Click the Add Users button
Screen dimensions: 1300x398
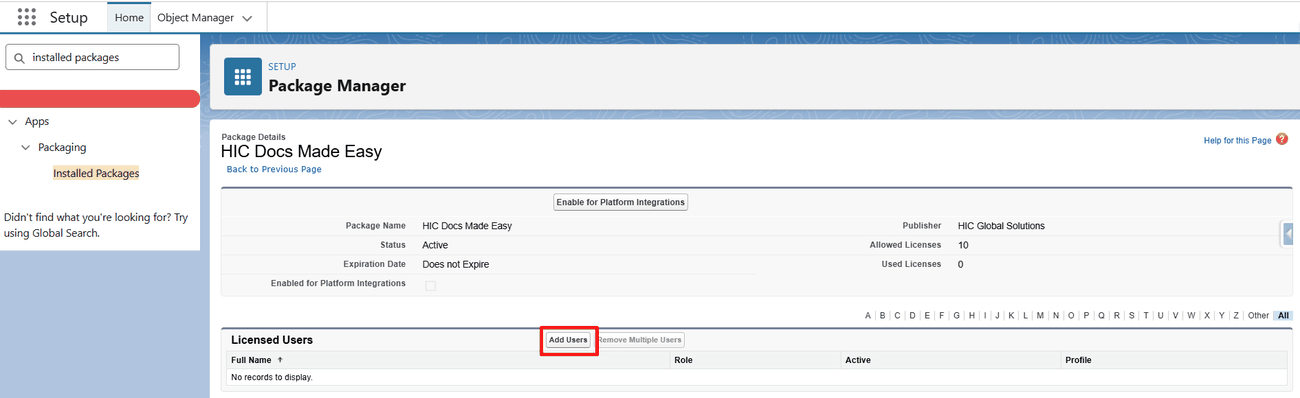568,340
